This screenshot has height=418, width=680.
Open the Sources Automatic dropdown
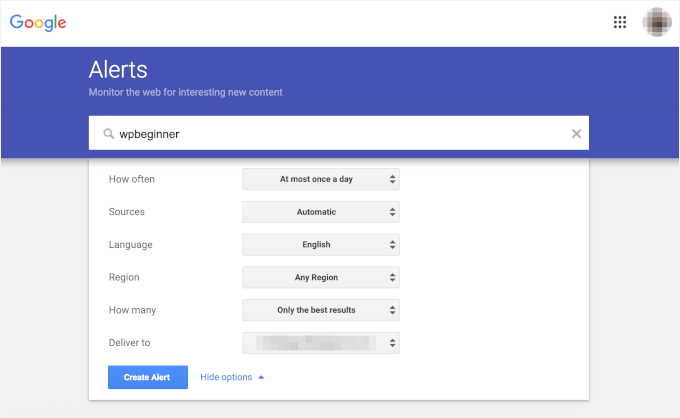pos(320,212)
